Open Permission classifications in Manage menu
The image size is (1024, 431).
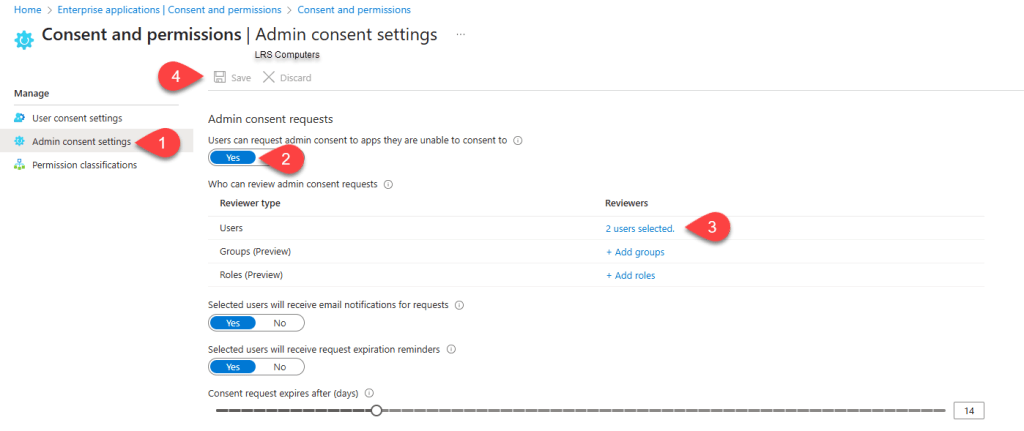(x=84, y=165)
